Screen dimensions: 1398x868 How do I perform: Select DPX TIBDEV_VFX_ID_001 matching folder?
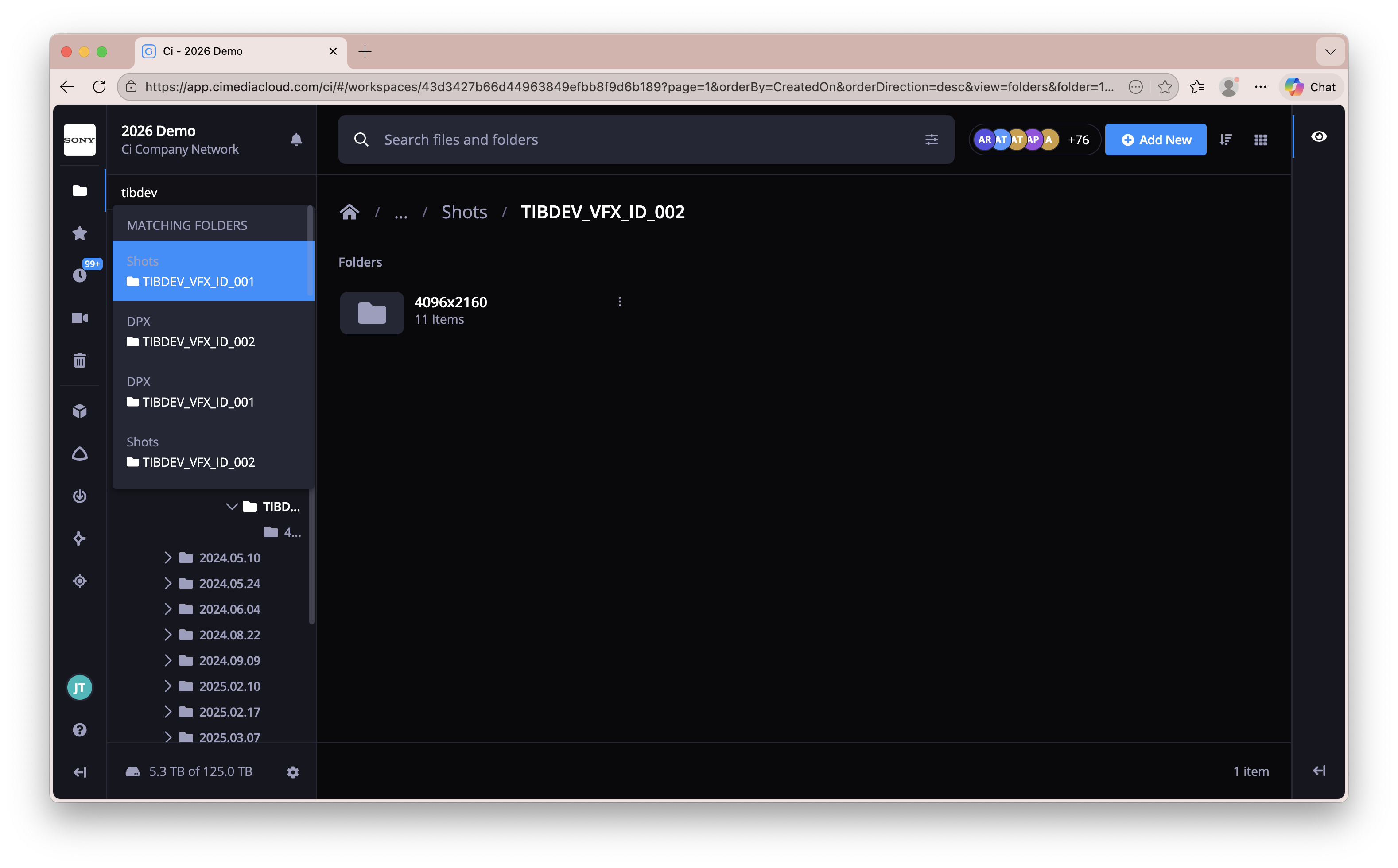point(213,391)
